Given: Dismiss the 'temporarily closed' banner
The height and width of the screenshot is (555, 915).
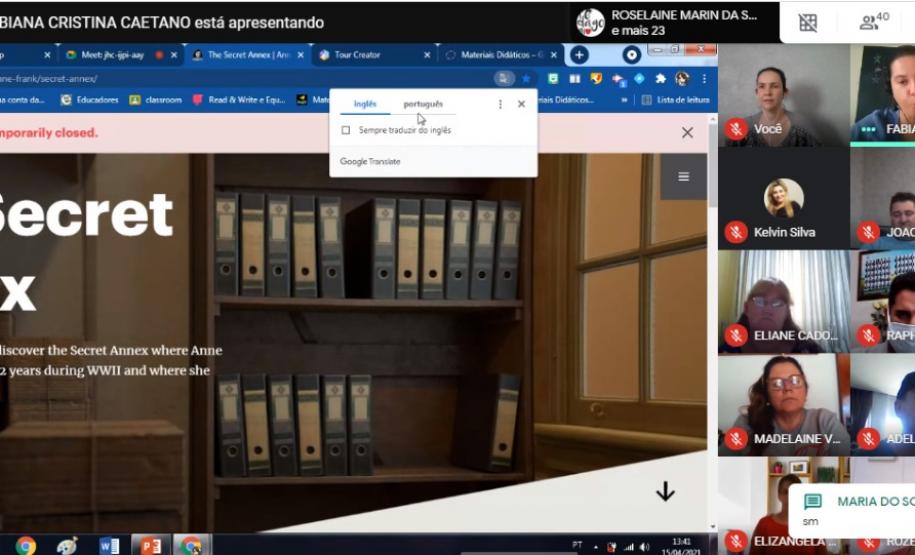Looking at the screenshot, I should (687, 132).
